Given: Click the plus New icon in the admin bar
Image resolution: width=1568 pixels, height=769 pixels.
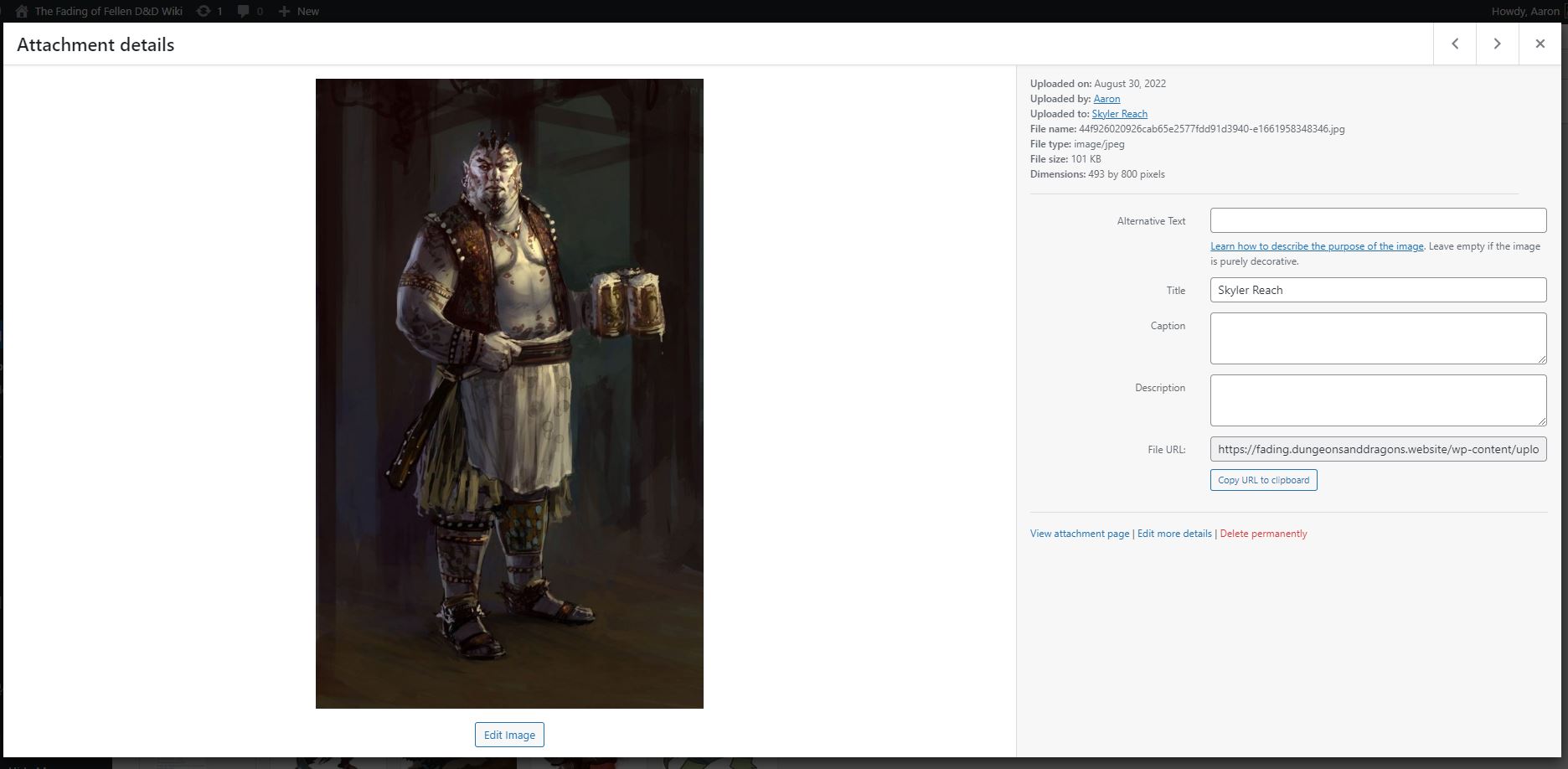Looking at the screenshot, I should [x=285, y=11].
